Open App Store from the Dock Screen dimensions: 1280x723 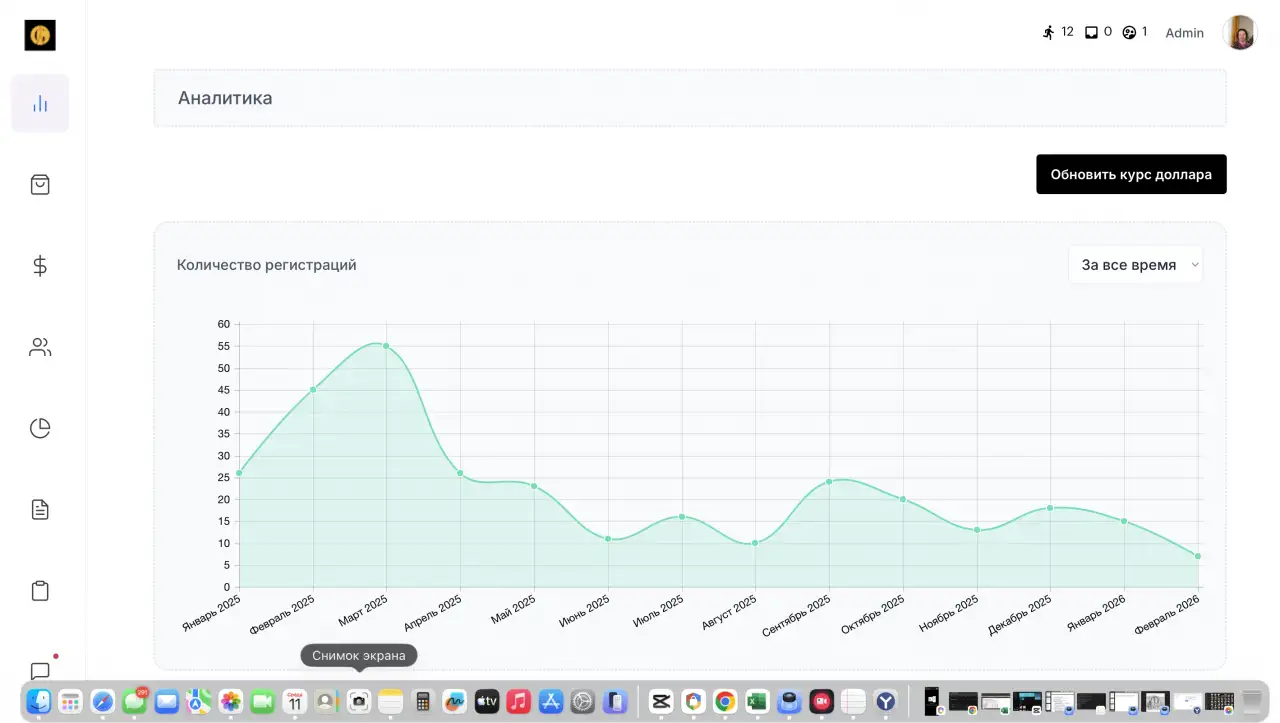(x=551, y=702)
